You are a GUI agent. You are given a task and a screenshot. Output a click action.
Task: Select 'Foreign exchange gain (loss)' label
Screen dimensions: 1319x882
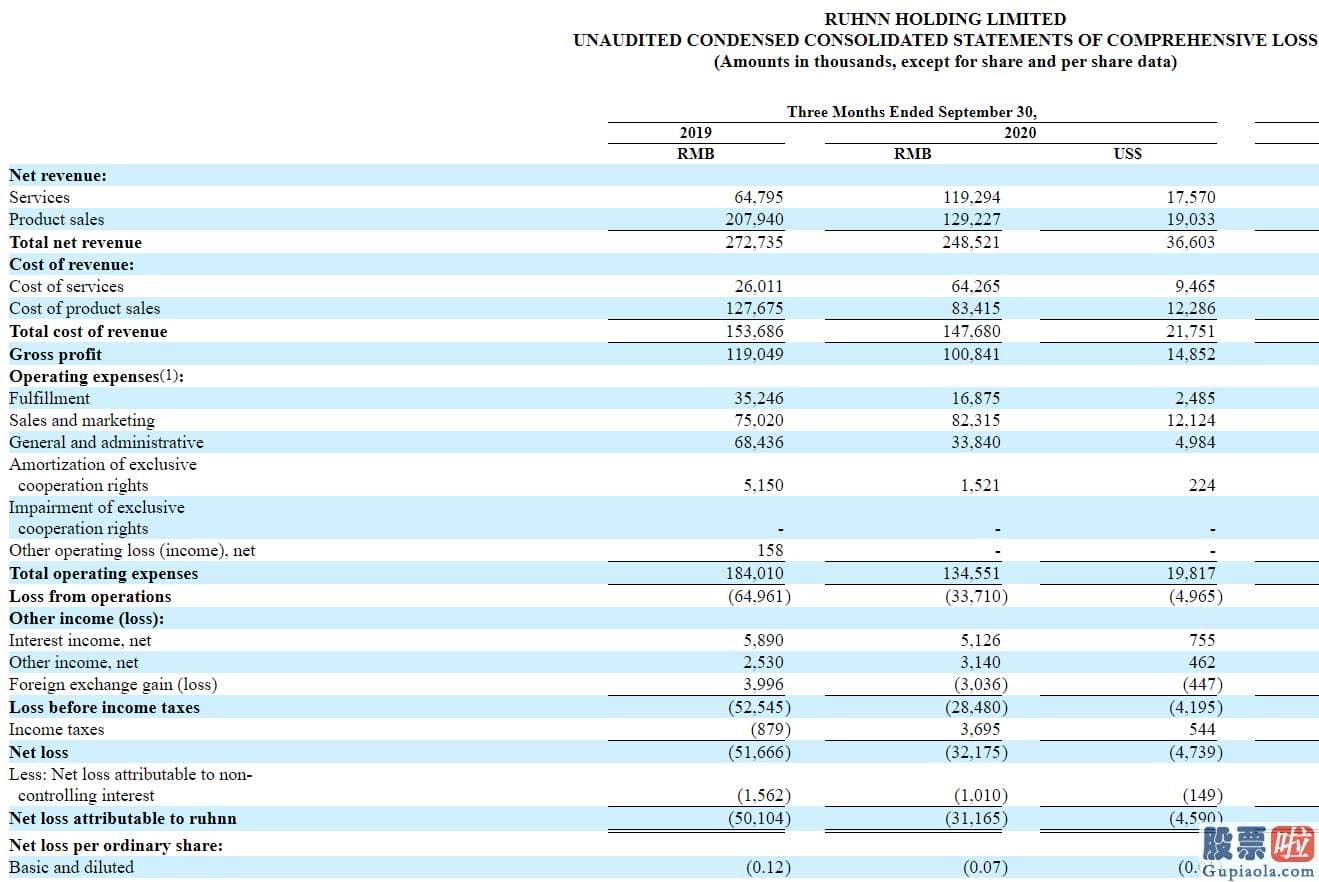coord(113,685)
